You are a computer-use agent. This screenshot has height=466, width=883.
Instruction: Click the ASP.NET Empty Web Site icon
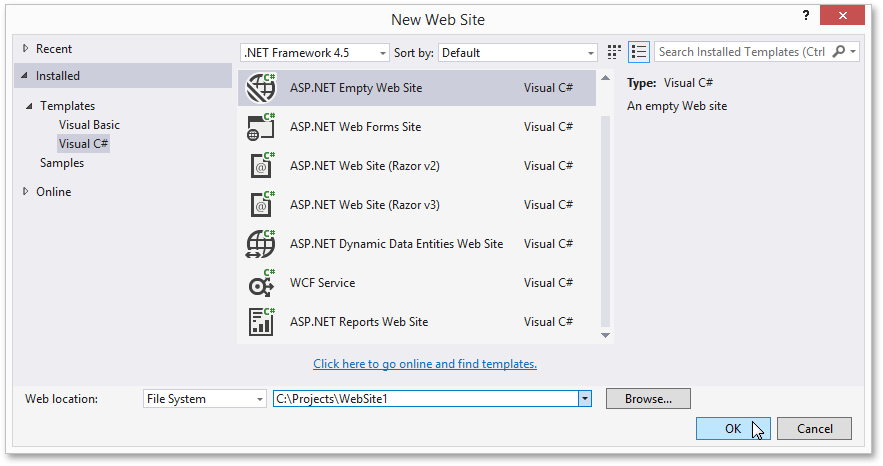point(261,88)
